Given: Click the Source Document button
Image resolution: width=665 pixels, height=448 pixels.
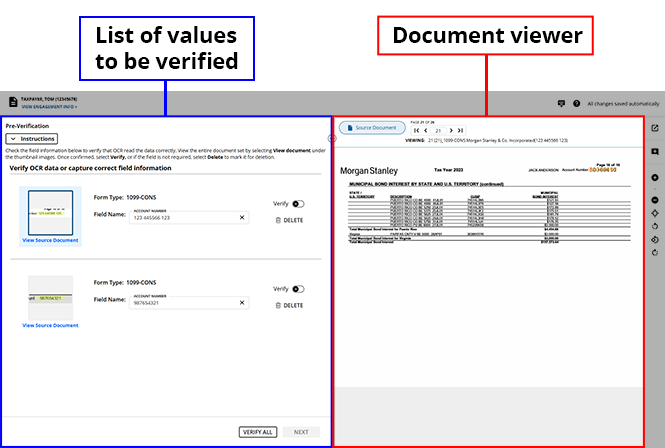Looking at the screenshot, I should [x=372, y=128].
